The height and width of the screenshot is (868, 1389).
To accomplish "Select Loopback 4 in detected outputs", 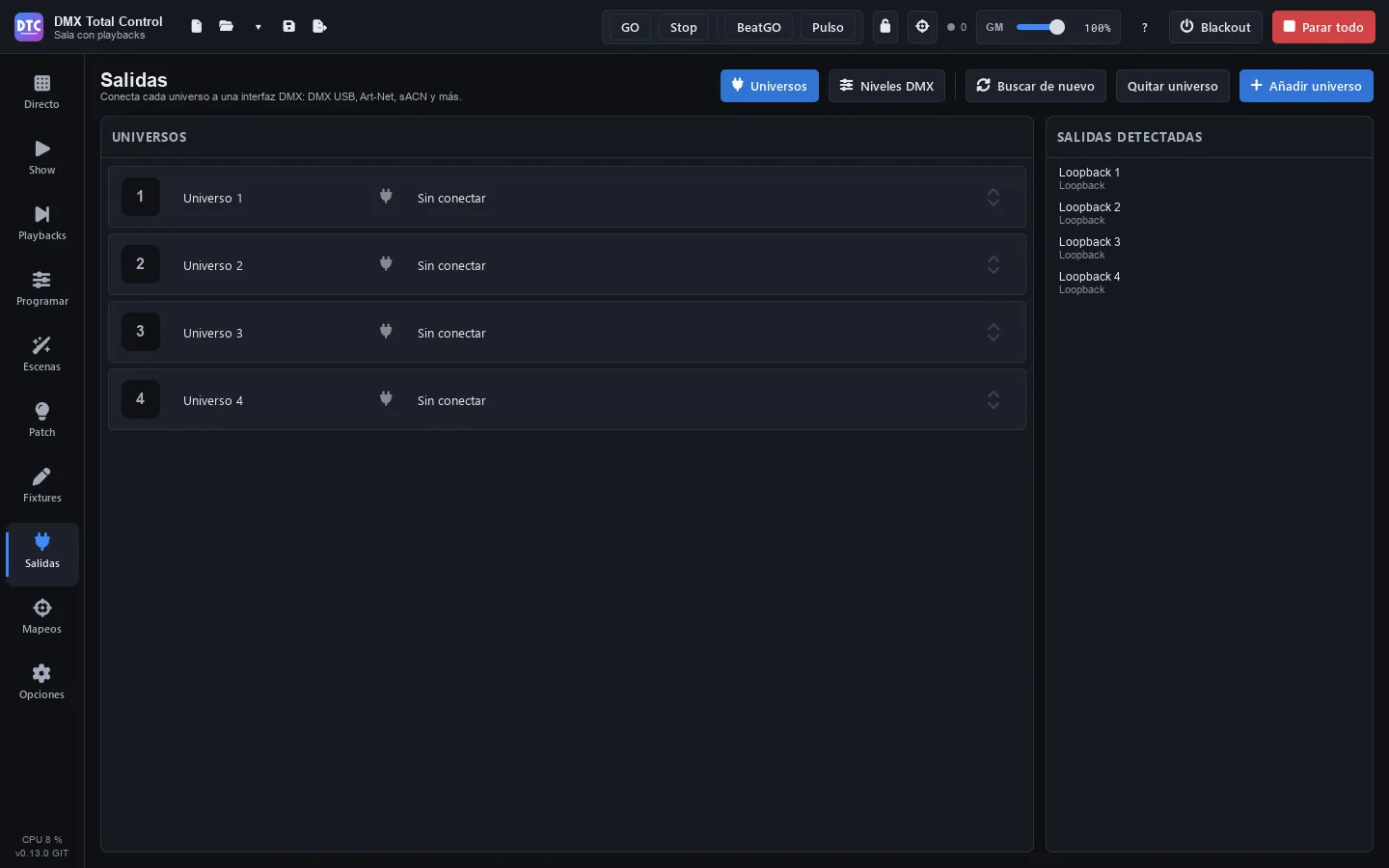I will click(1210, 283).
